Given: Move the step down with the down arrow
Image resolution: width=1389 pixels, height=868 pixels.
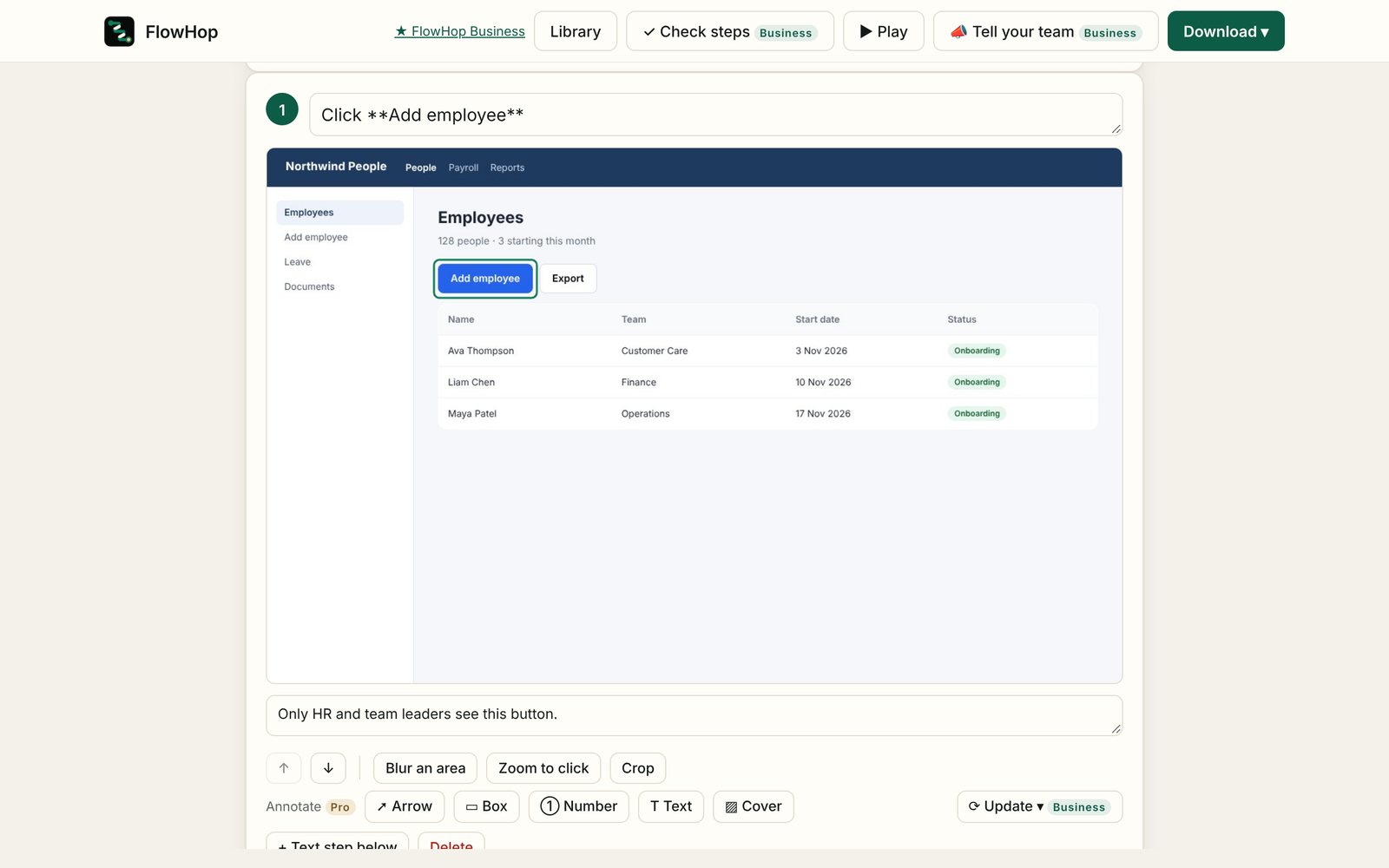Looking at the screenshot, I should (x=328, y=768).
